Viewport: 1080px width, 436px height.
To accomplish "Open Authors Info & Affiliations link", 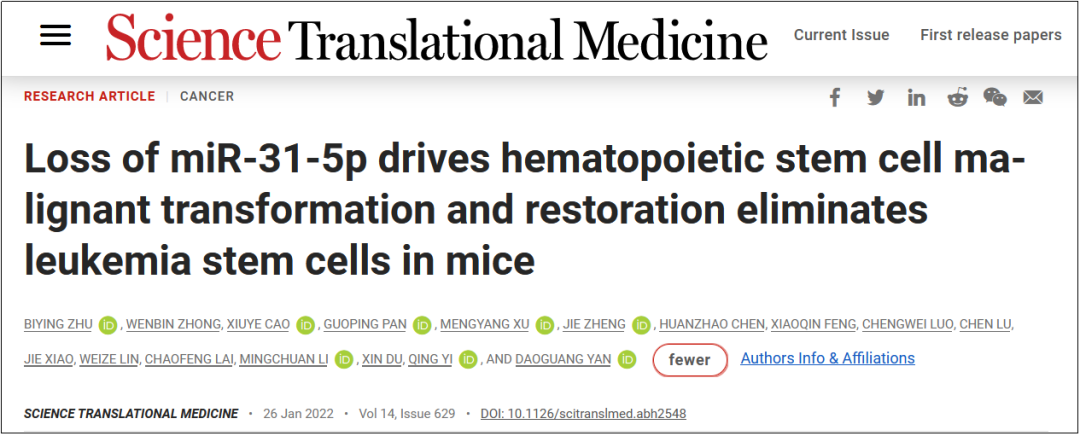I will tap(827, 358).
